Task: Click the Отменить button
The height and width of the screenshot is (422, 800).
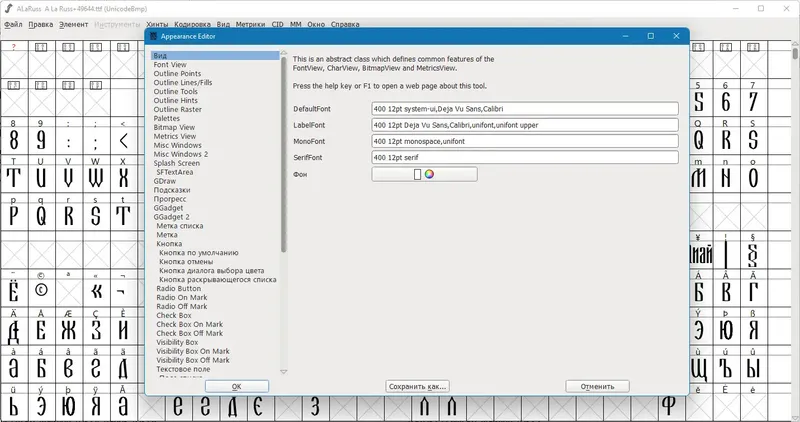Action: (597, 386)
